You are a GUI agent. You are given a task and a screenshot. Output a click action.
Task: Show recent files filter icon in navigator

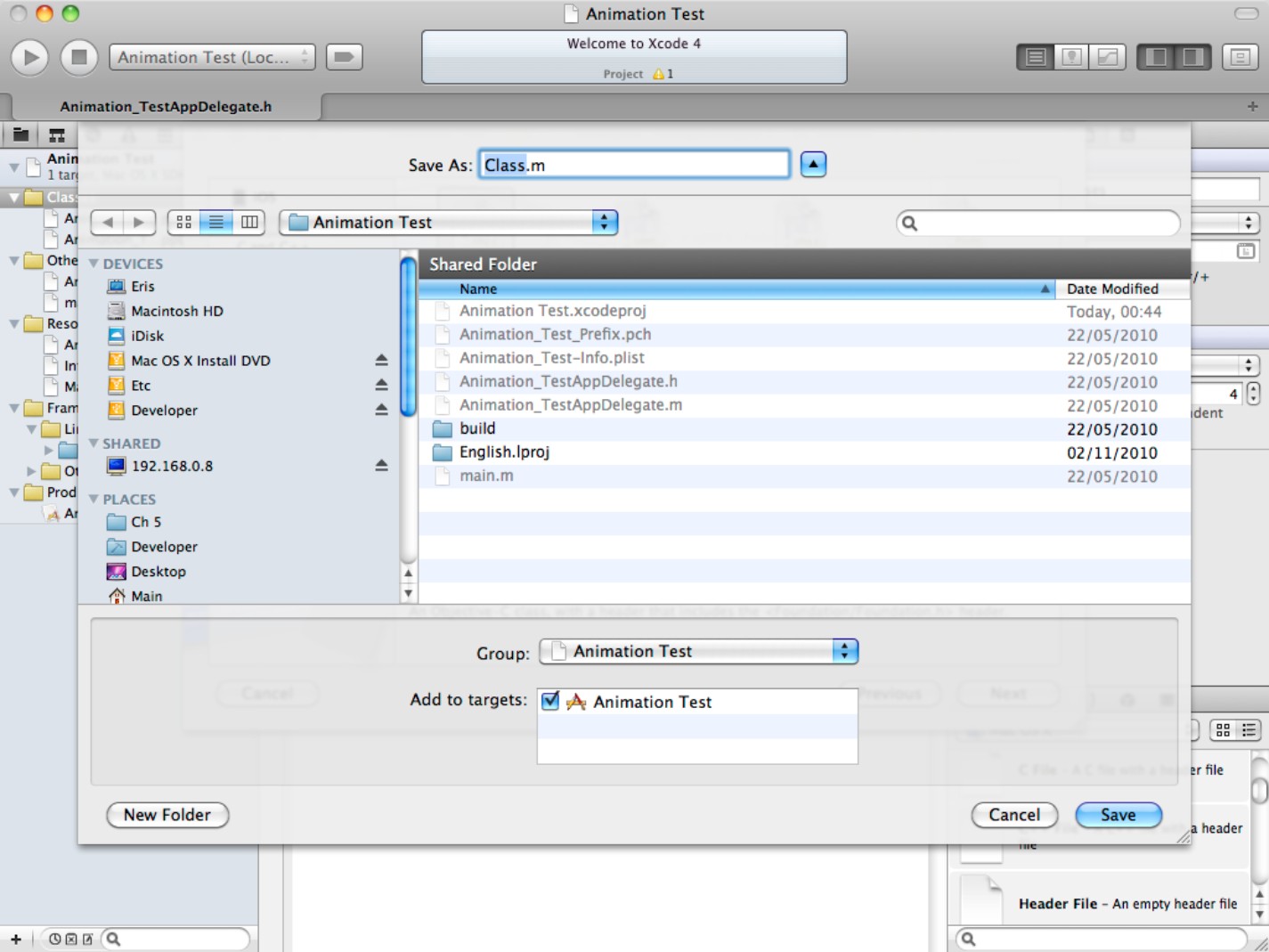click(55, 939)
